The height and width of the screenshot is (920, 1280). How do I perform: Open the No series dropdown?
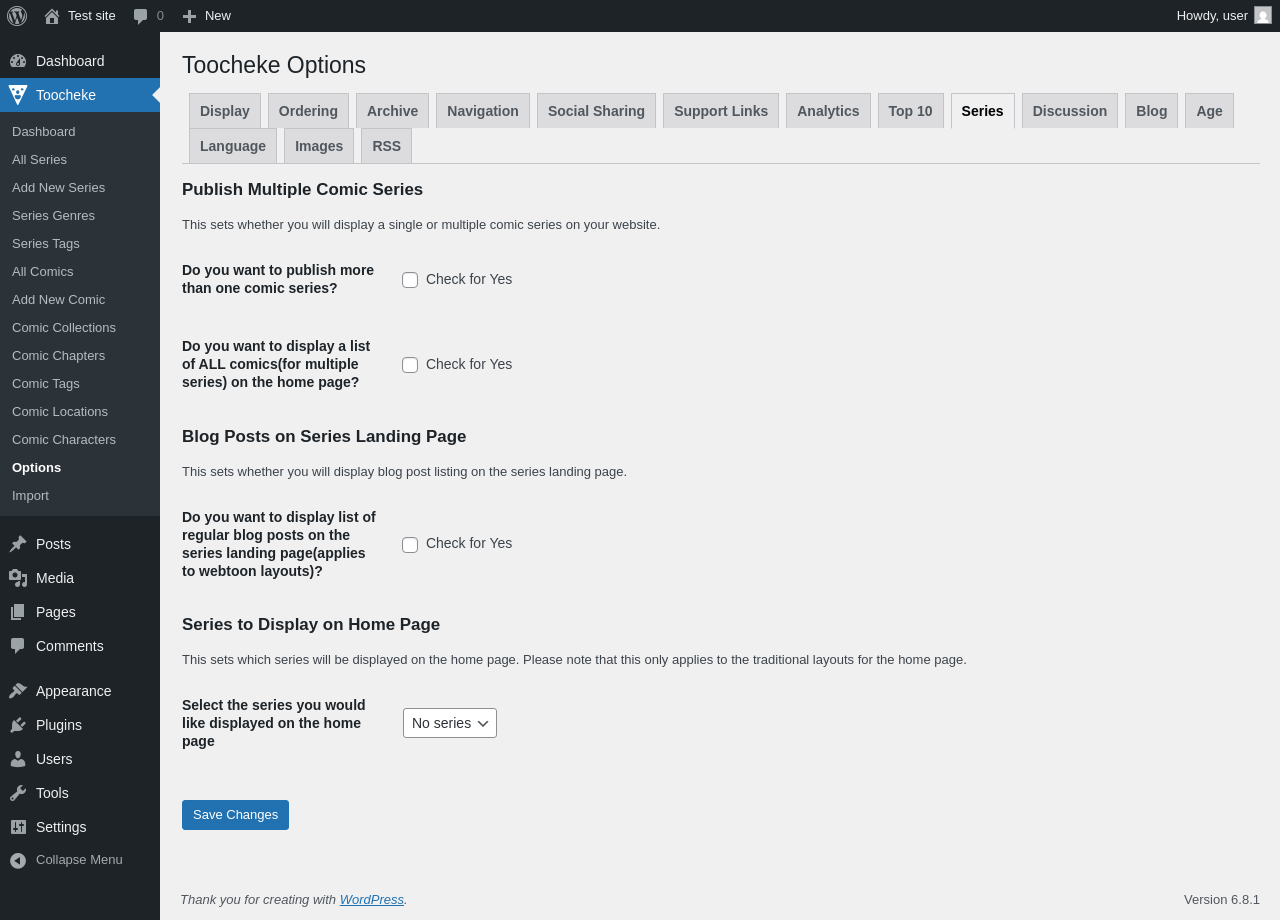[x=450, y=723]
